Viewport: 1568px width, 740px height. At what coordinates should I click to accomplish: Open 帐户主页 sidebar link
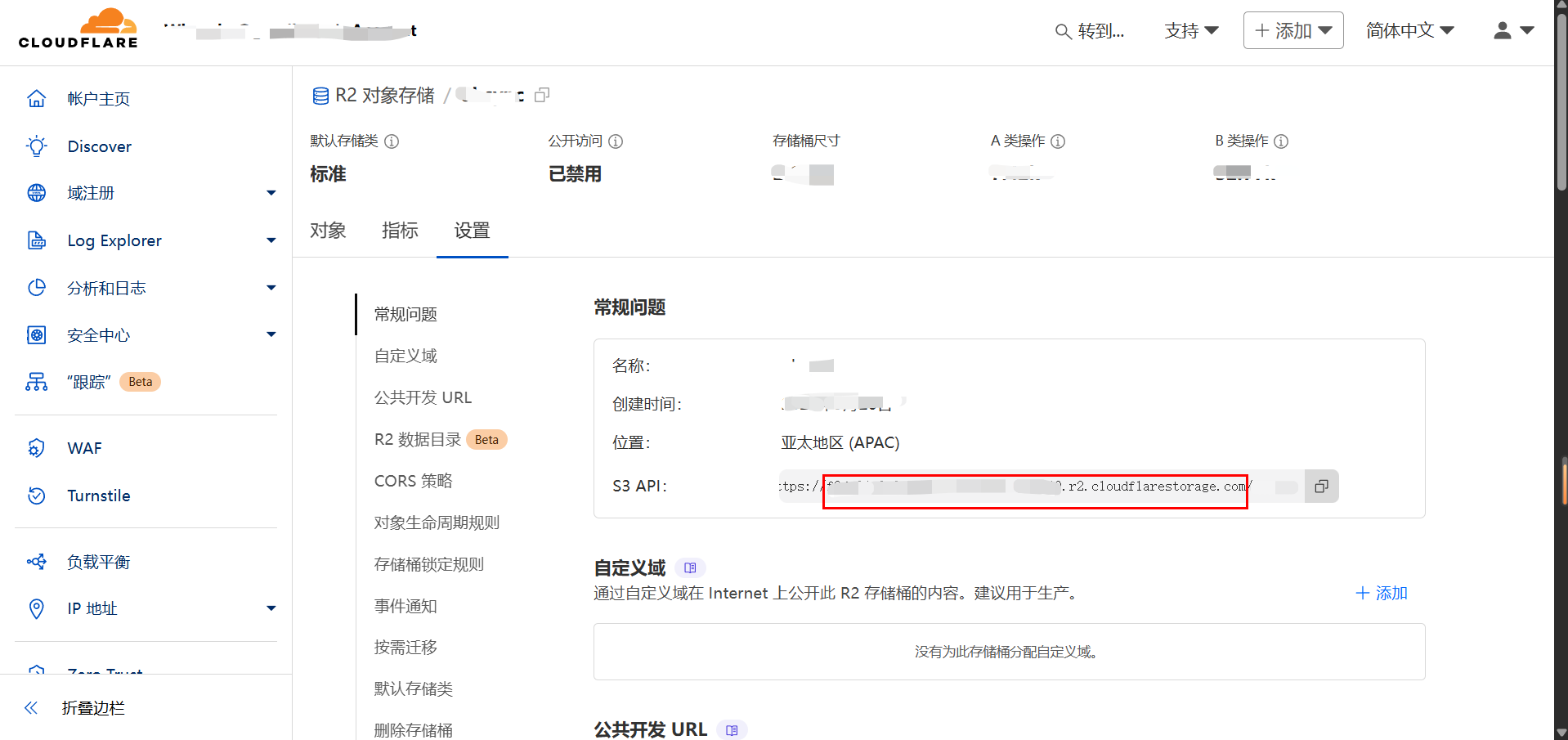(x=99, y=99)
